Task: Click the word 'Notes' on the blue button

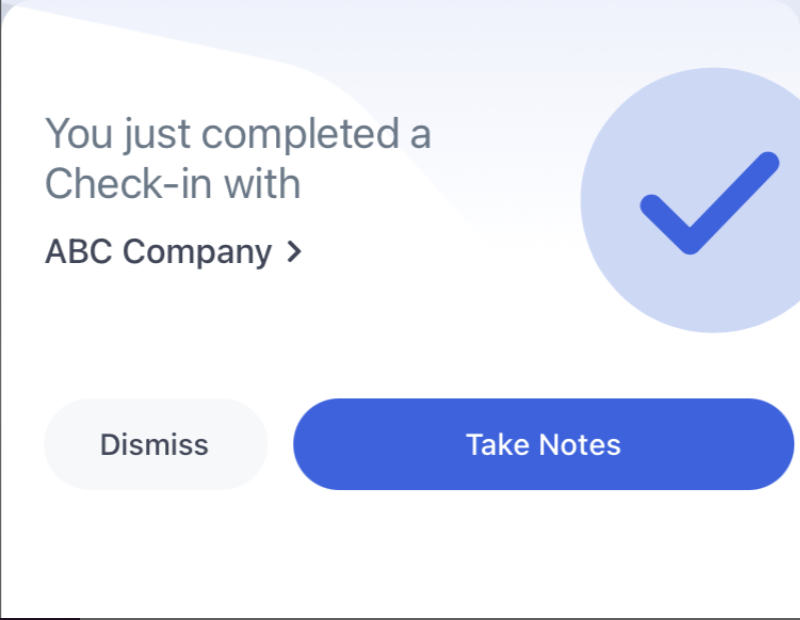Action: pos(580,444)
